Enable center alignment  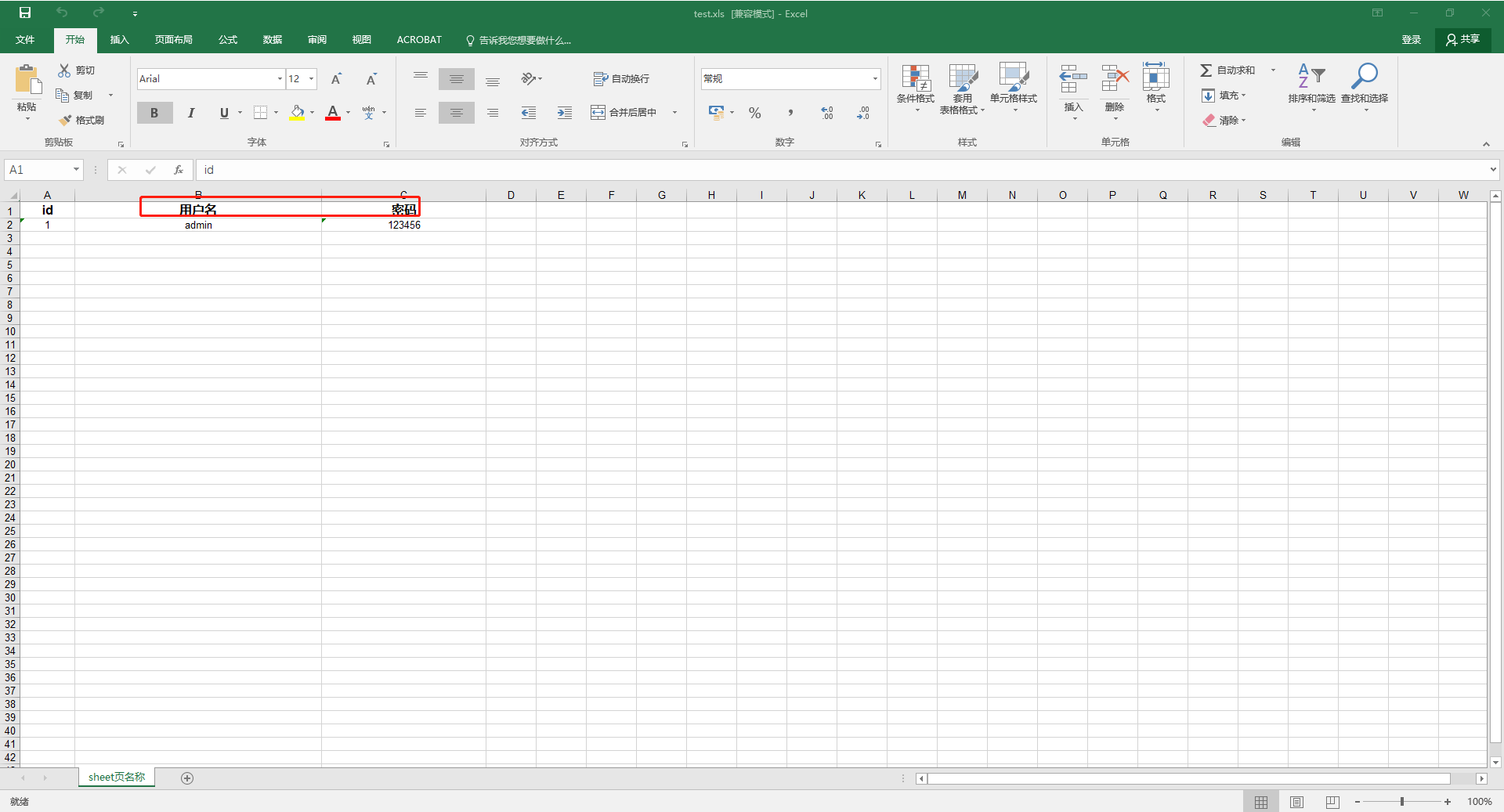(457, 113)
